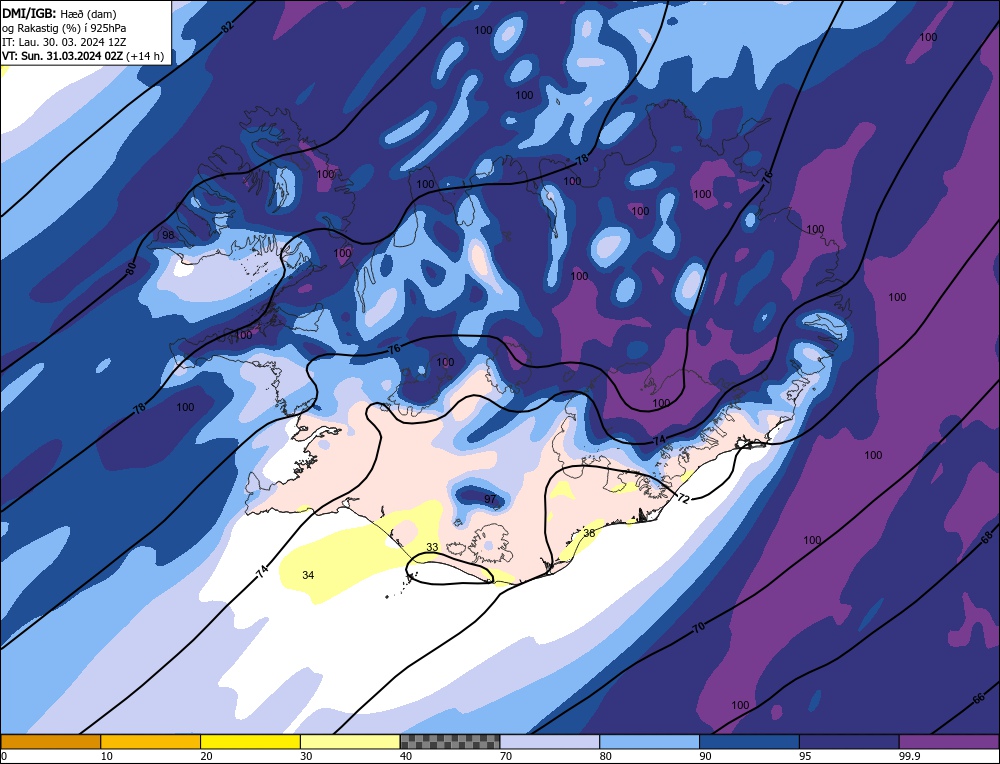Select the orange 10–20 legend swatch
This screenshot has height=764, width=1000.
pos(151,741)
